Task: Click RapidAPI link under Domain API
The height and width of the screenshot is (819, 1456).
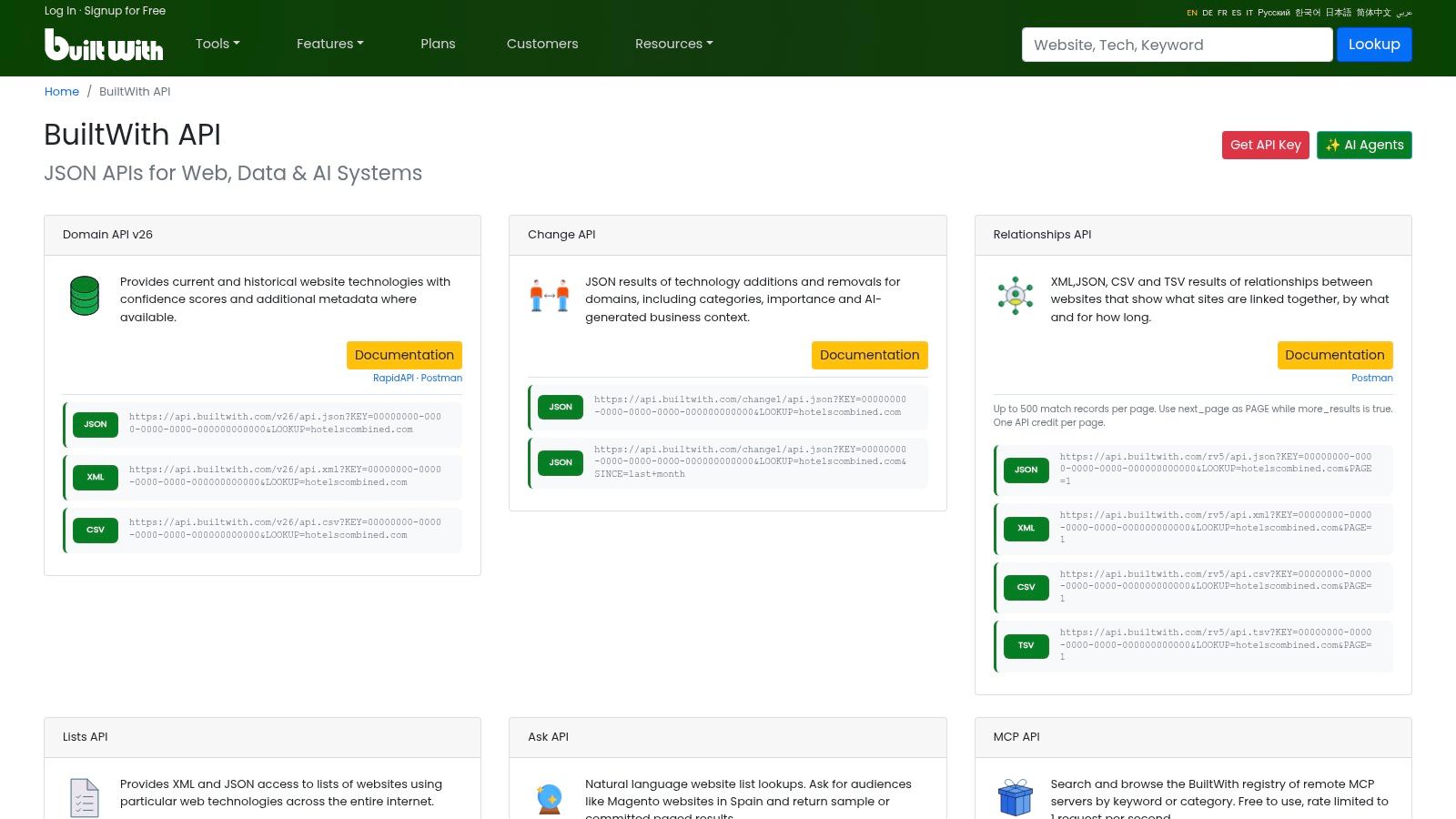Action: click(x=393, y=378)
